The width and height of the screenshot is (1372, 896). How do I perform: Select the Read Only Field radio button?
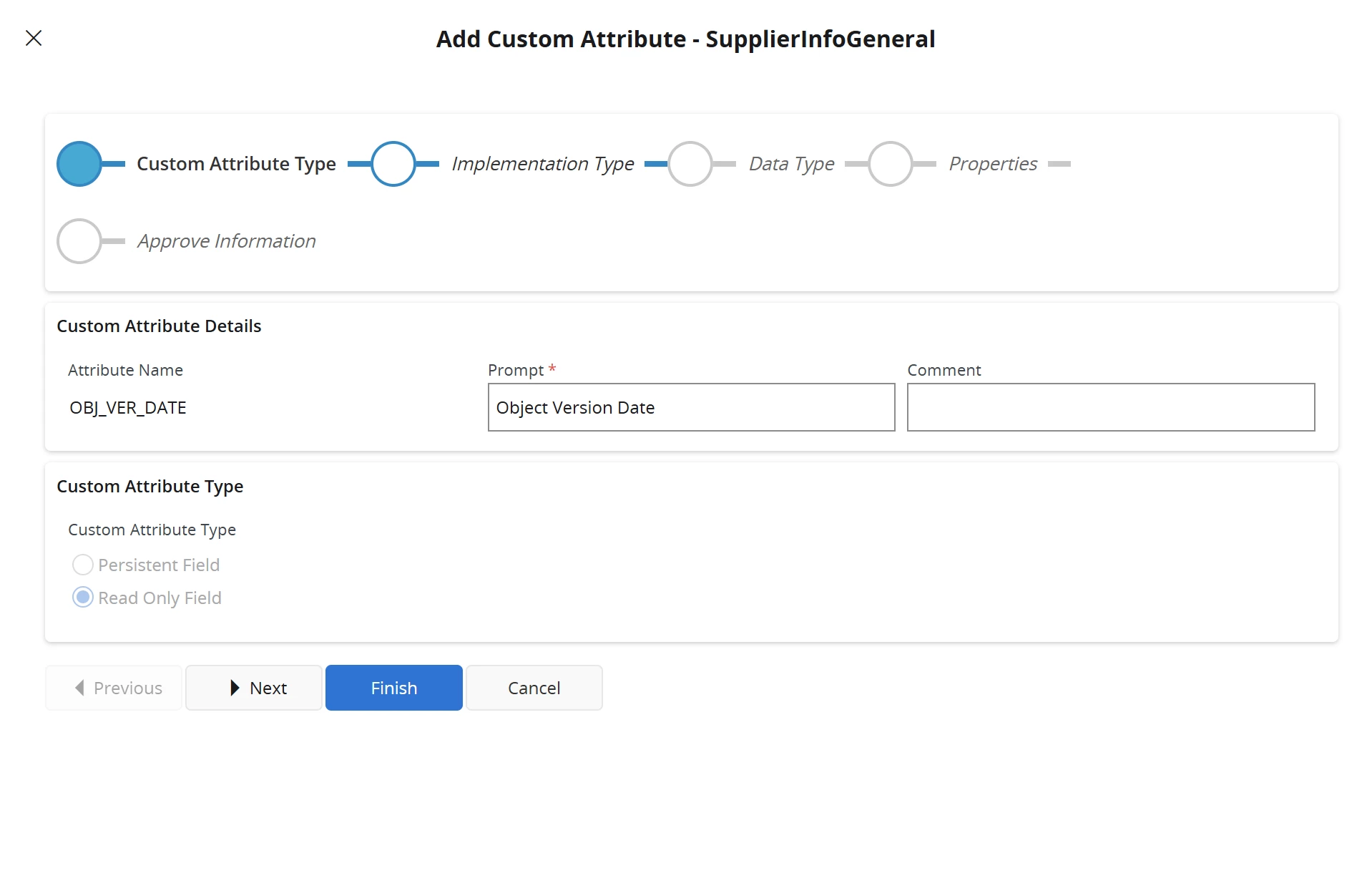pos(83,598)
